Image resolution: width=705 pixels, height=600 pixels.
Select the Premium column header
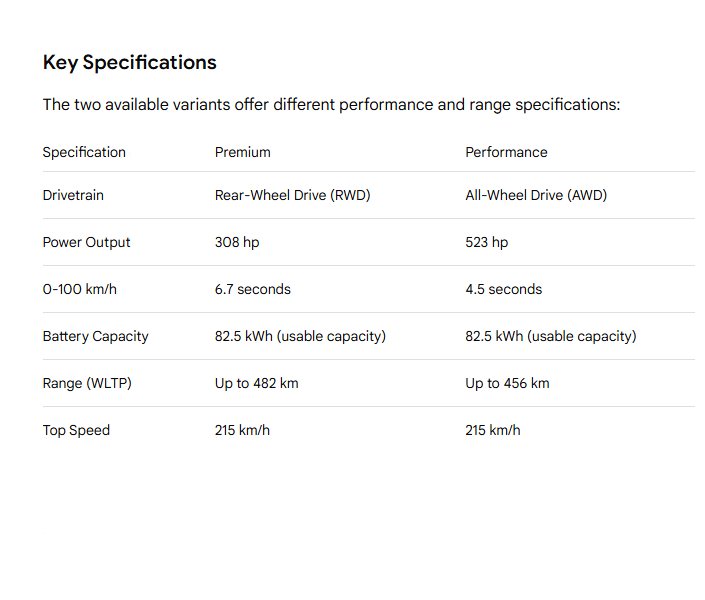[x=242, y=152]
